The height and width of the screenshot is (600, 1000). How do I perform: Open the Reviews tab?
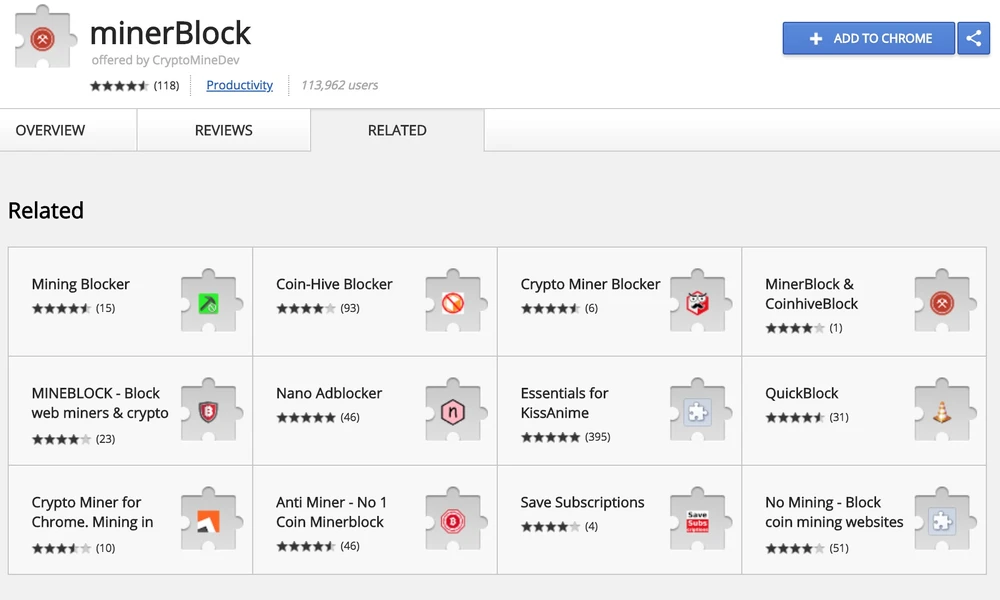click(223, 130)
